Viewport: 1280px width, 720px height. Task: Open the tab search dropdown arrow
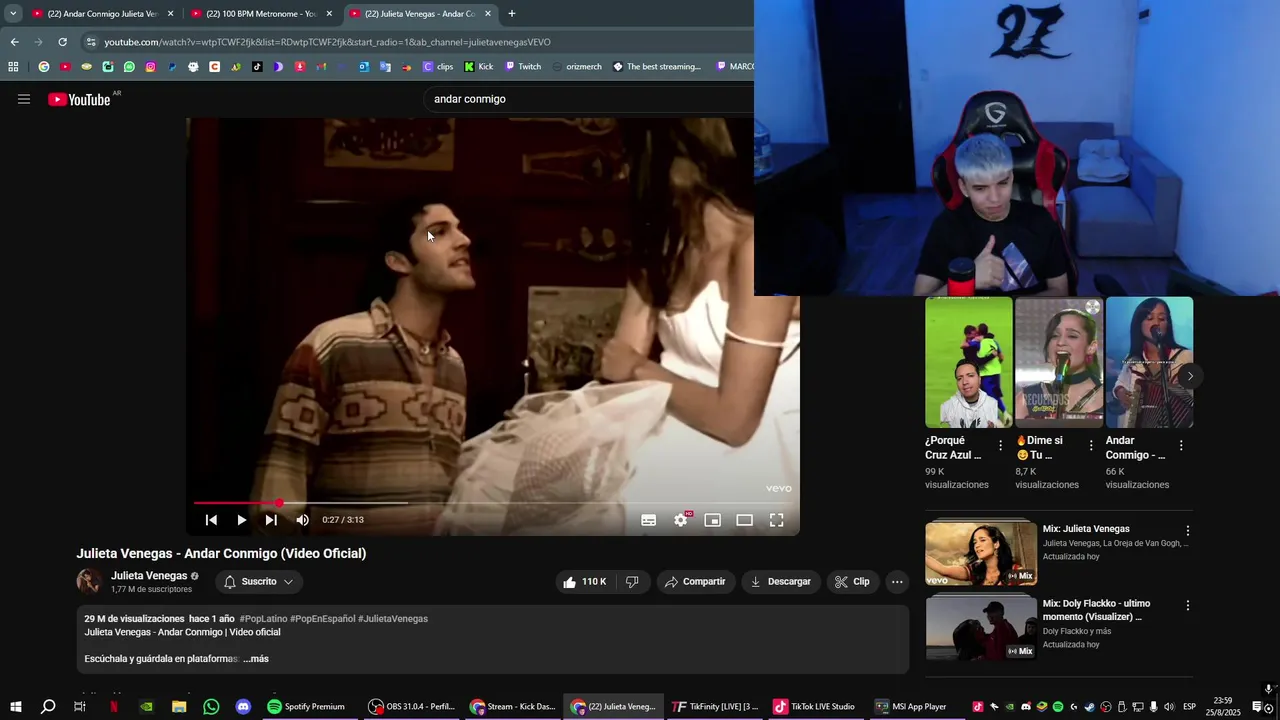point(12,14)
